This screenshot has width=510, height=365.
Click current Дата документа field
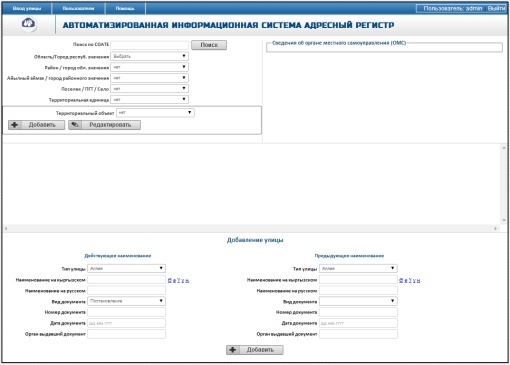(x=126, y=323)
